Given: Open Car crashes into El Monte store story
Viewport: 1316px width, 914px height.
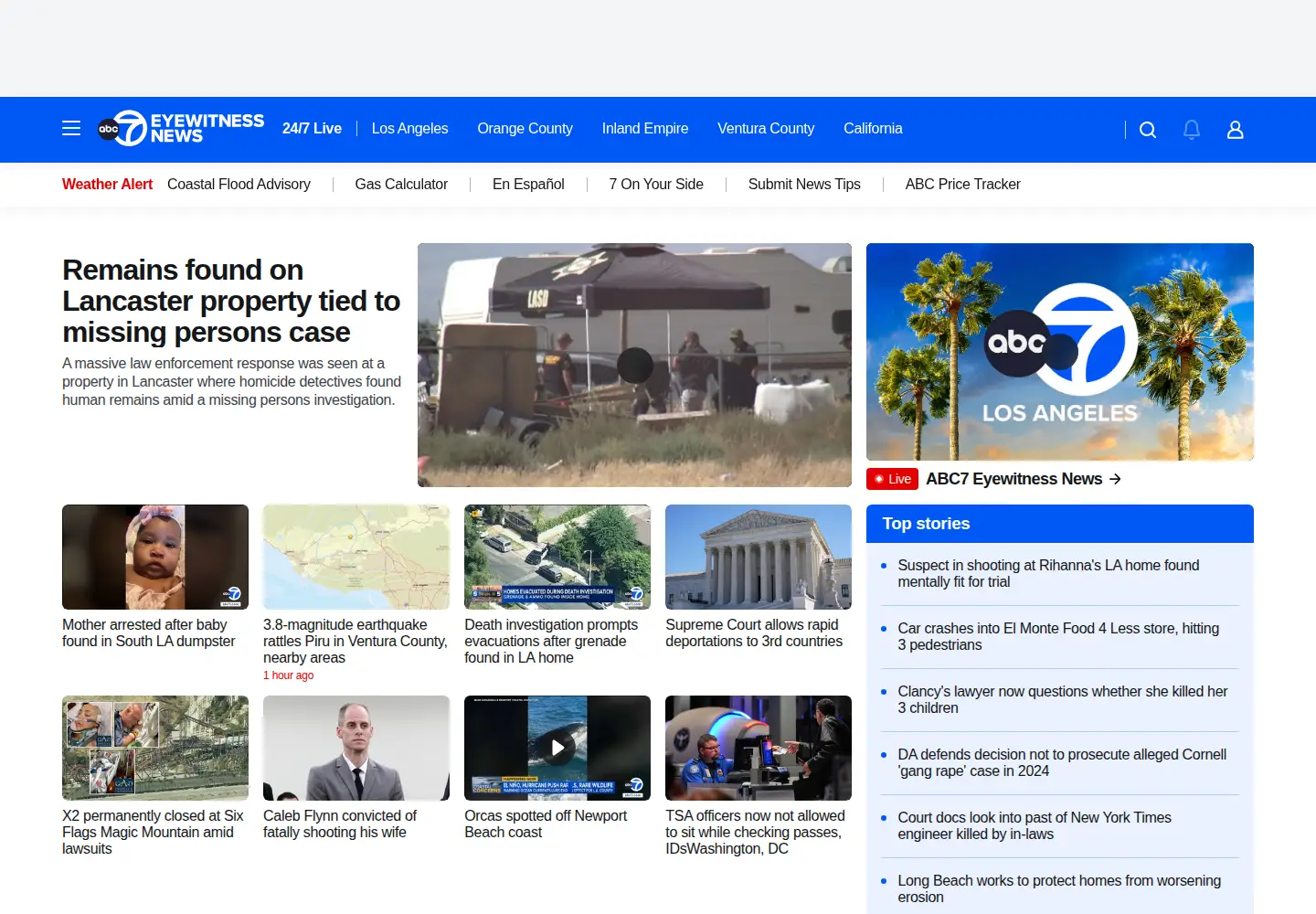Looking at the screenshot, I should pos(1058,637).
